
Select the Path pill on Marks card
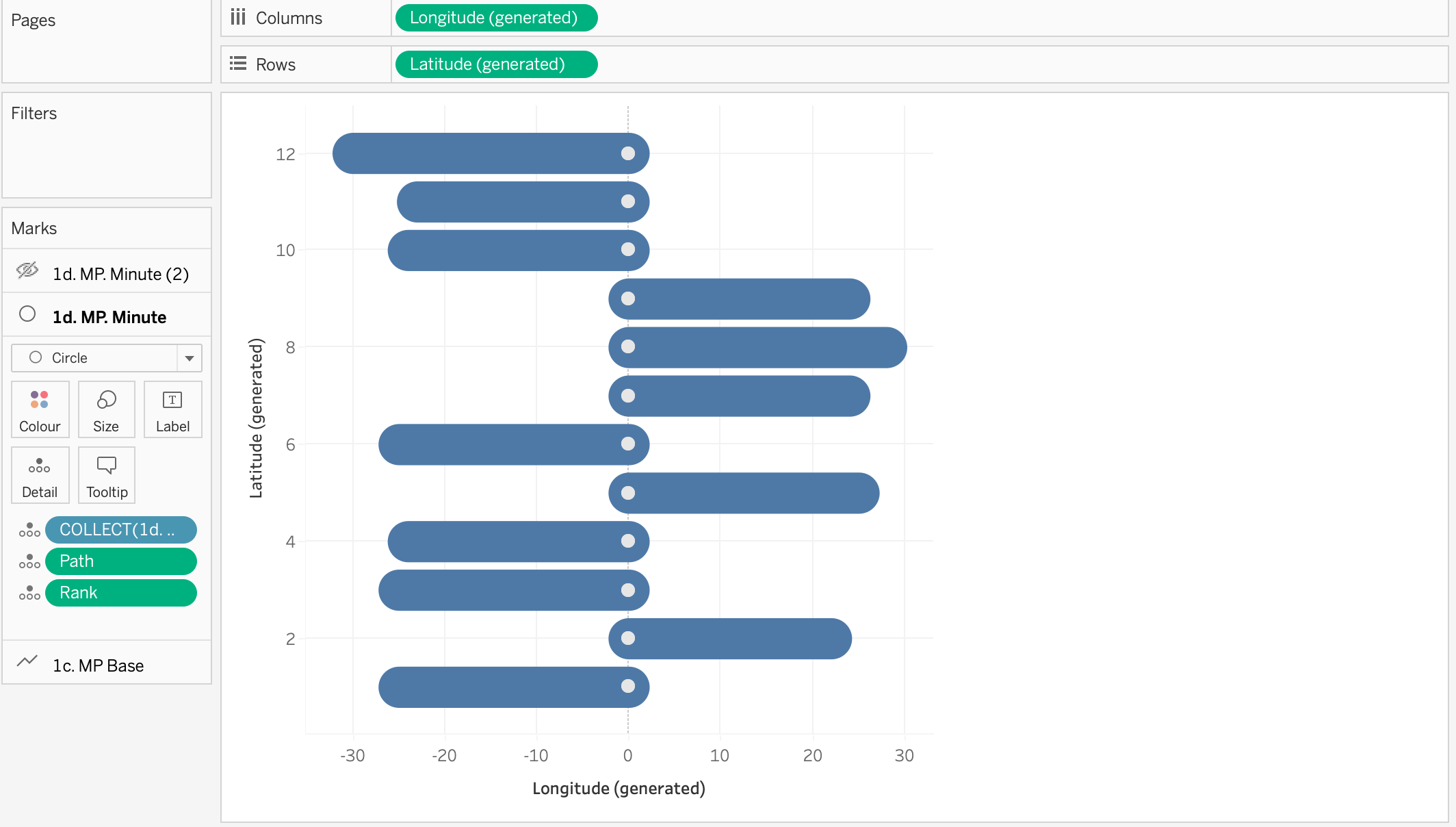click(121, 561)
